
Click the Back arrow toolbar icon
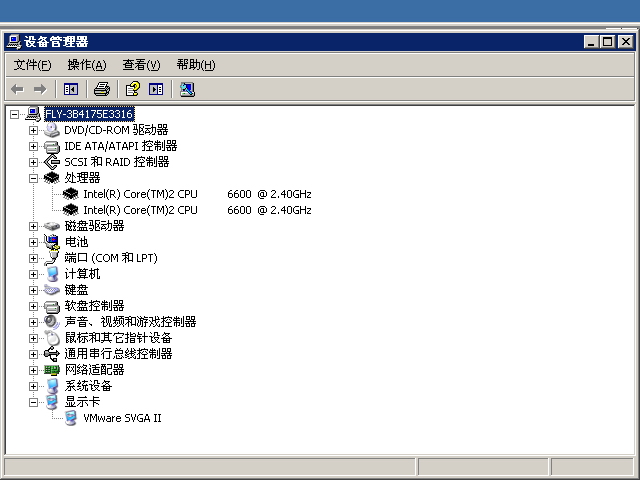tap(17, 89)
